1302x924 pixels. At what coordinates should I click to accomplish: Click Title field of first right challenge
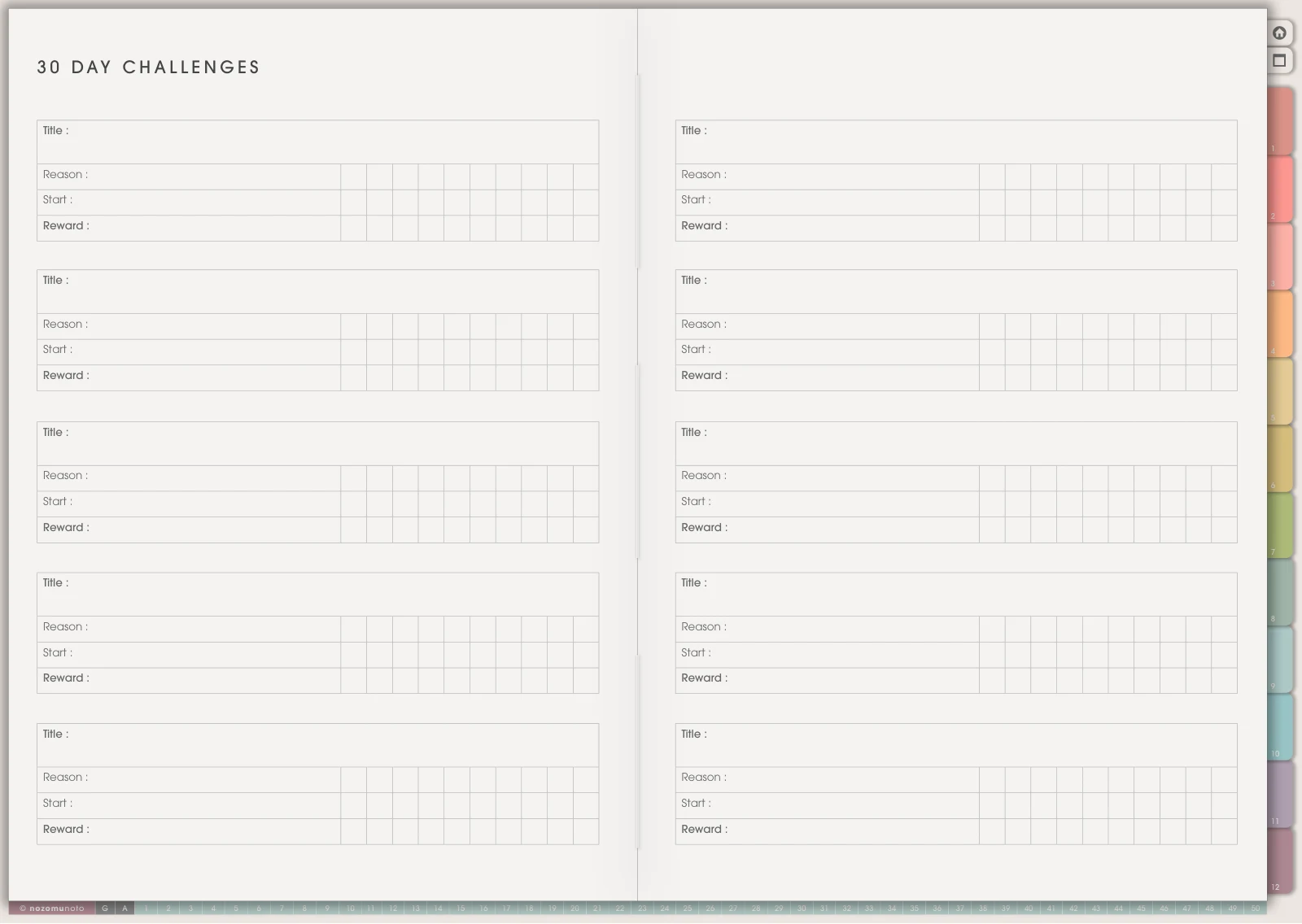click(956, 142)
